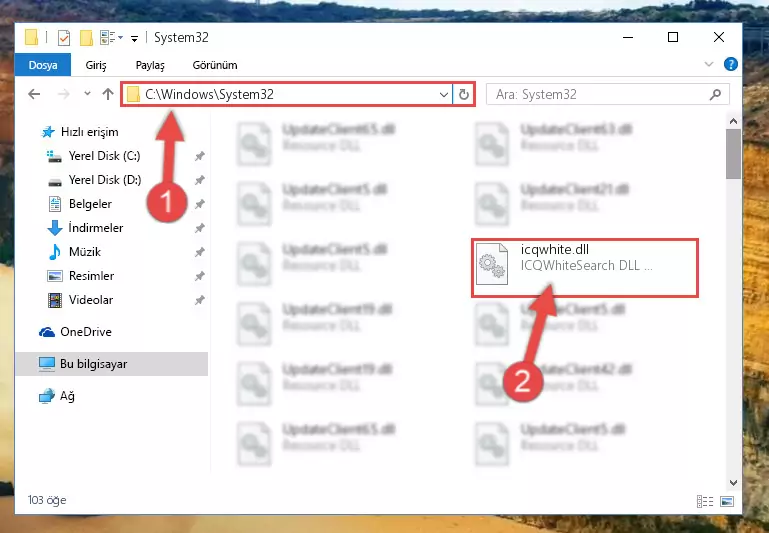Open the address bar history dropdown

(444, 94)
